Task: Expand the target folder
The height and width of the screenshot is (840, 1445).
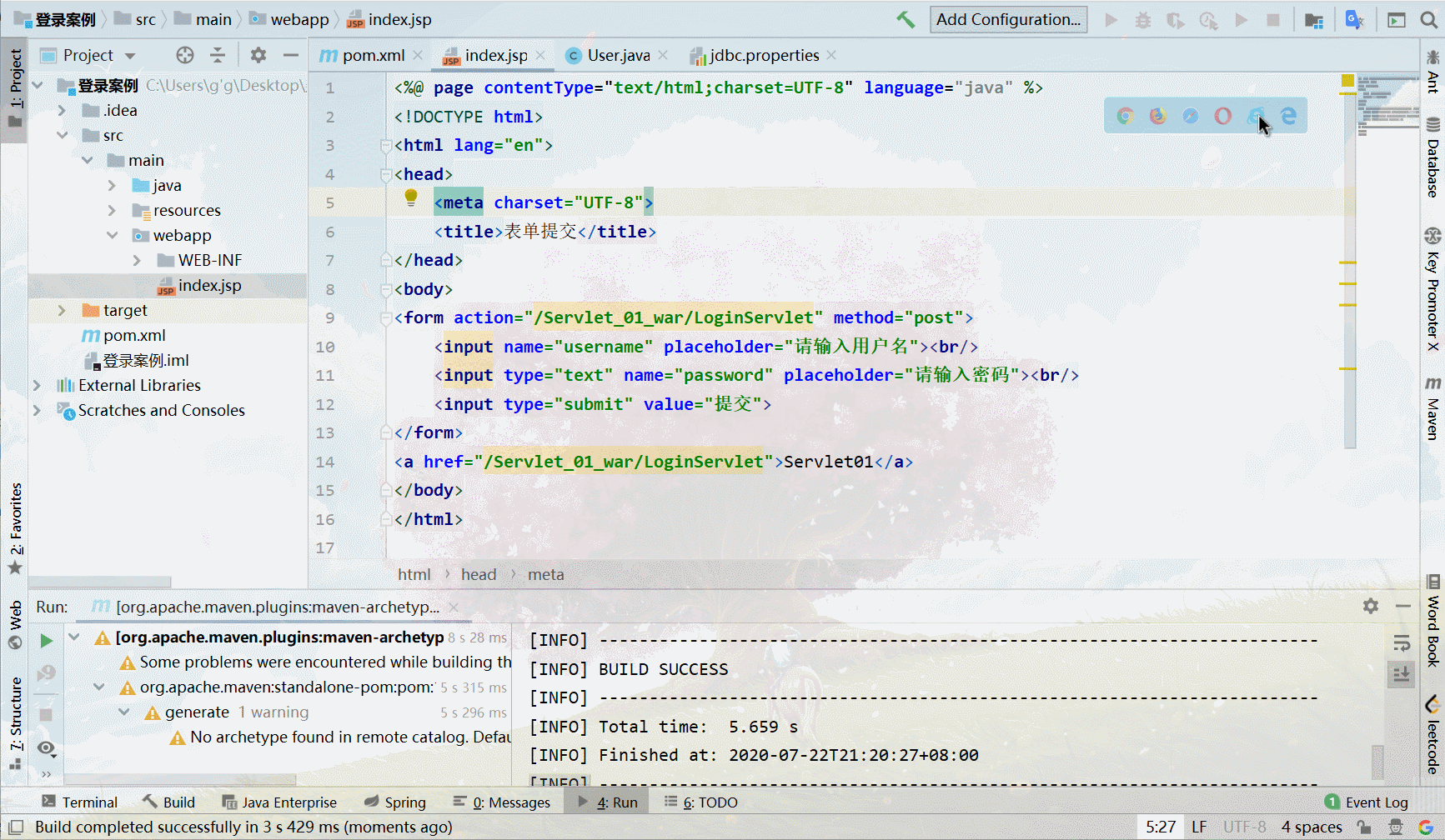Action: 62,310
